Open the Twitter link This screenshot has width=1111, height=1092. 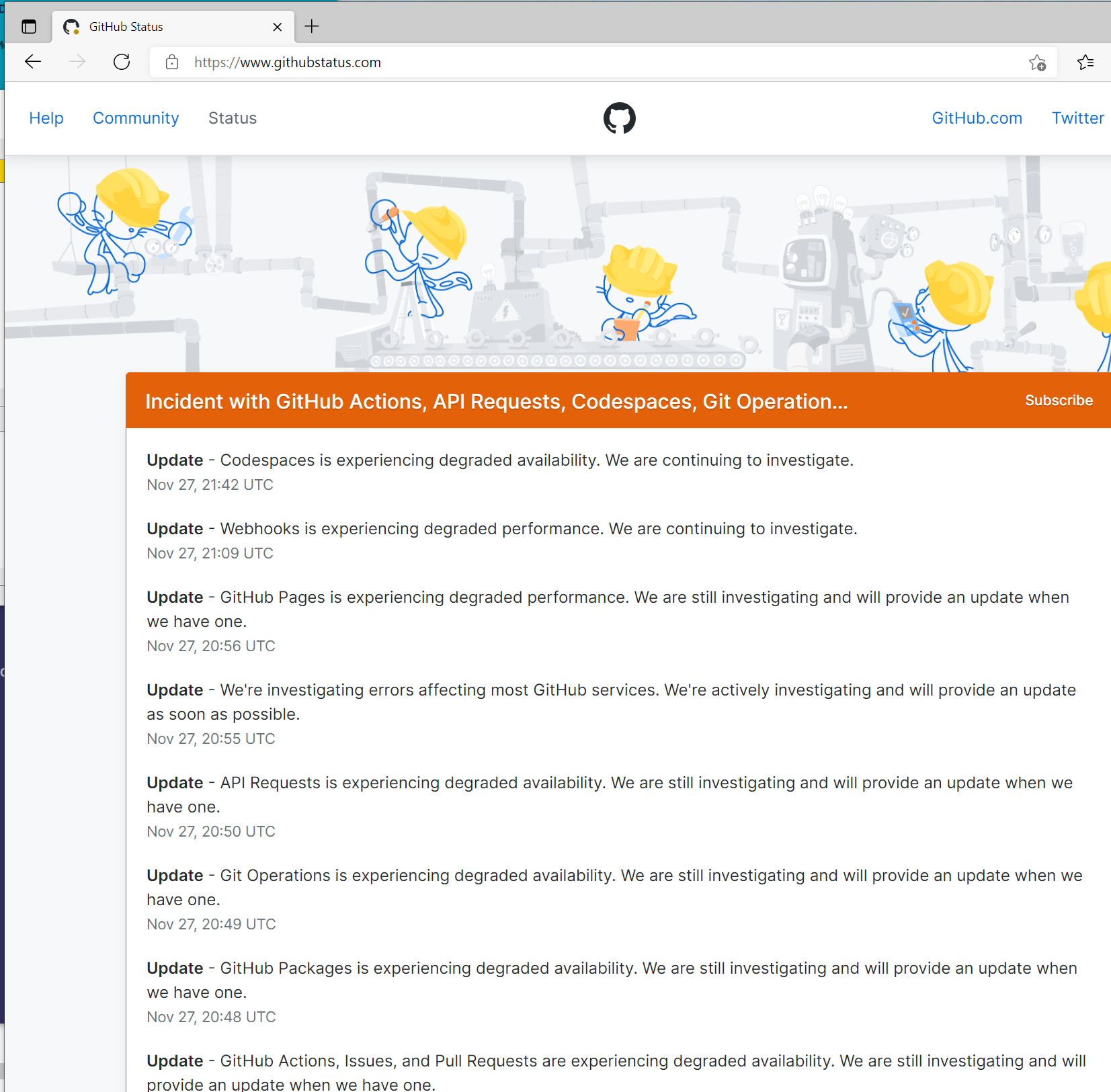click(x=1077, y=118)
